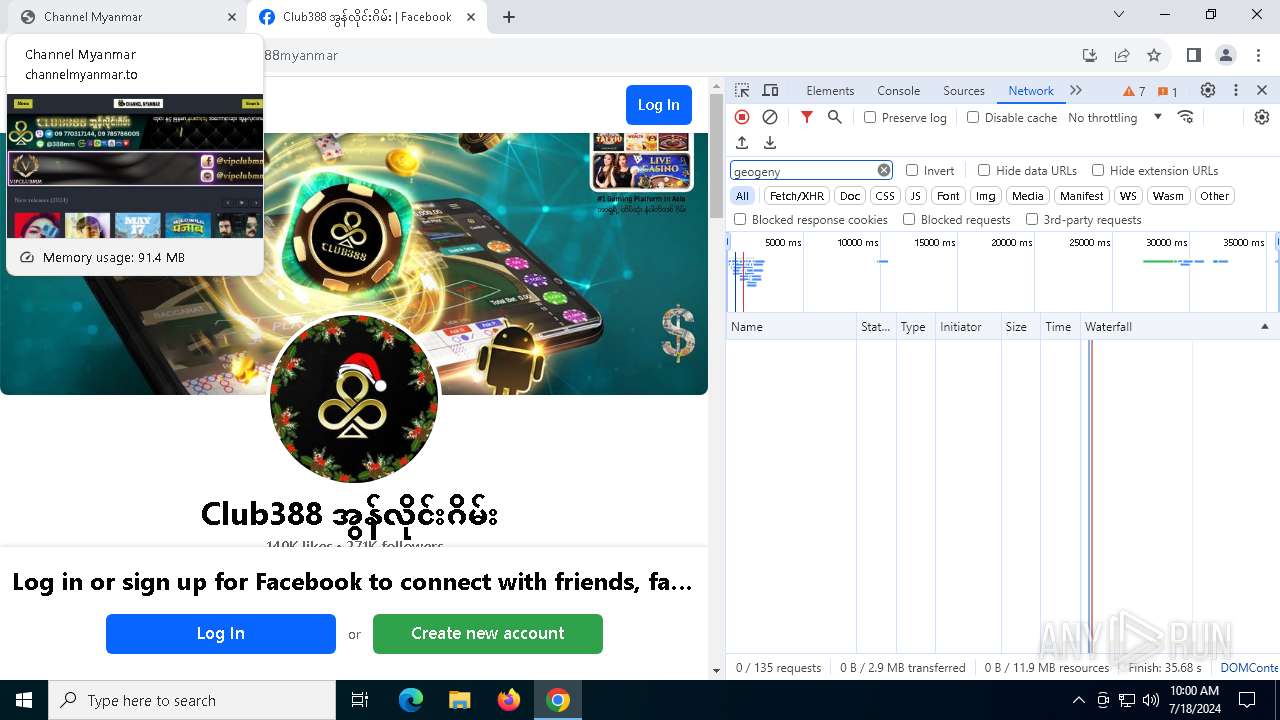Open Chrome three-dot menu
Screen dimensions: 1280x720
tap(1259, 55)
